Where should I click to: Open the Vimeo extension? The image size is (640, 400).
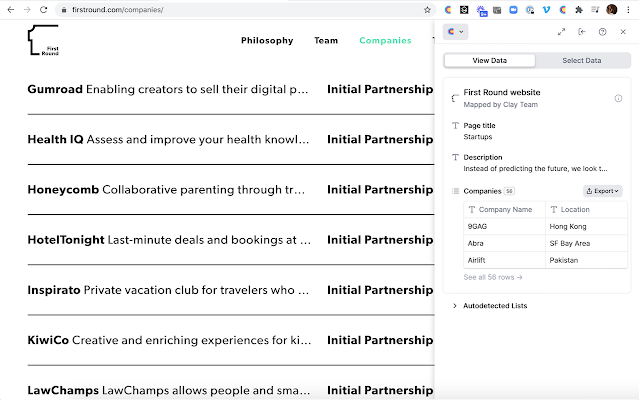546,10
